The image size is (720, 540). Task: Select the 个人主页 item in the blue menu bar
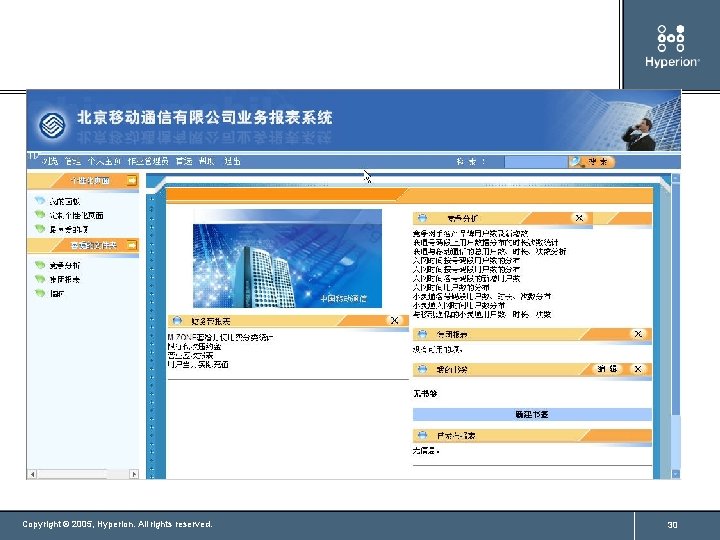104,161
